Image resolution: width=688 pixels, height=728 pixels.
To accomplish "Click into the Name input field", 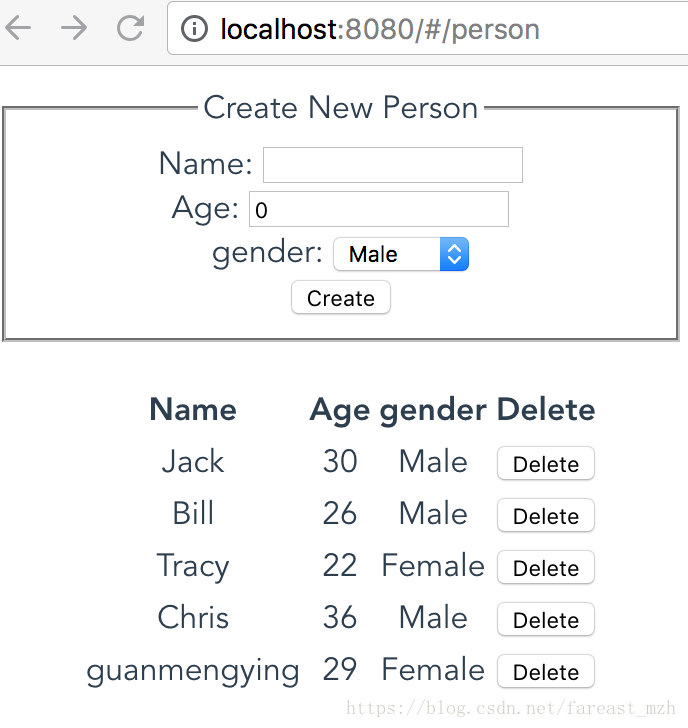I will [393, 165].
